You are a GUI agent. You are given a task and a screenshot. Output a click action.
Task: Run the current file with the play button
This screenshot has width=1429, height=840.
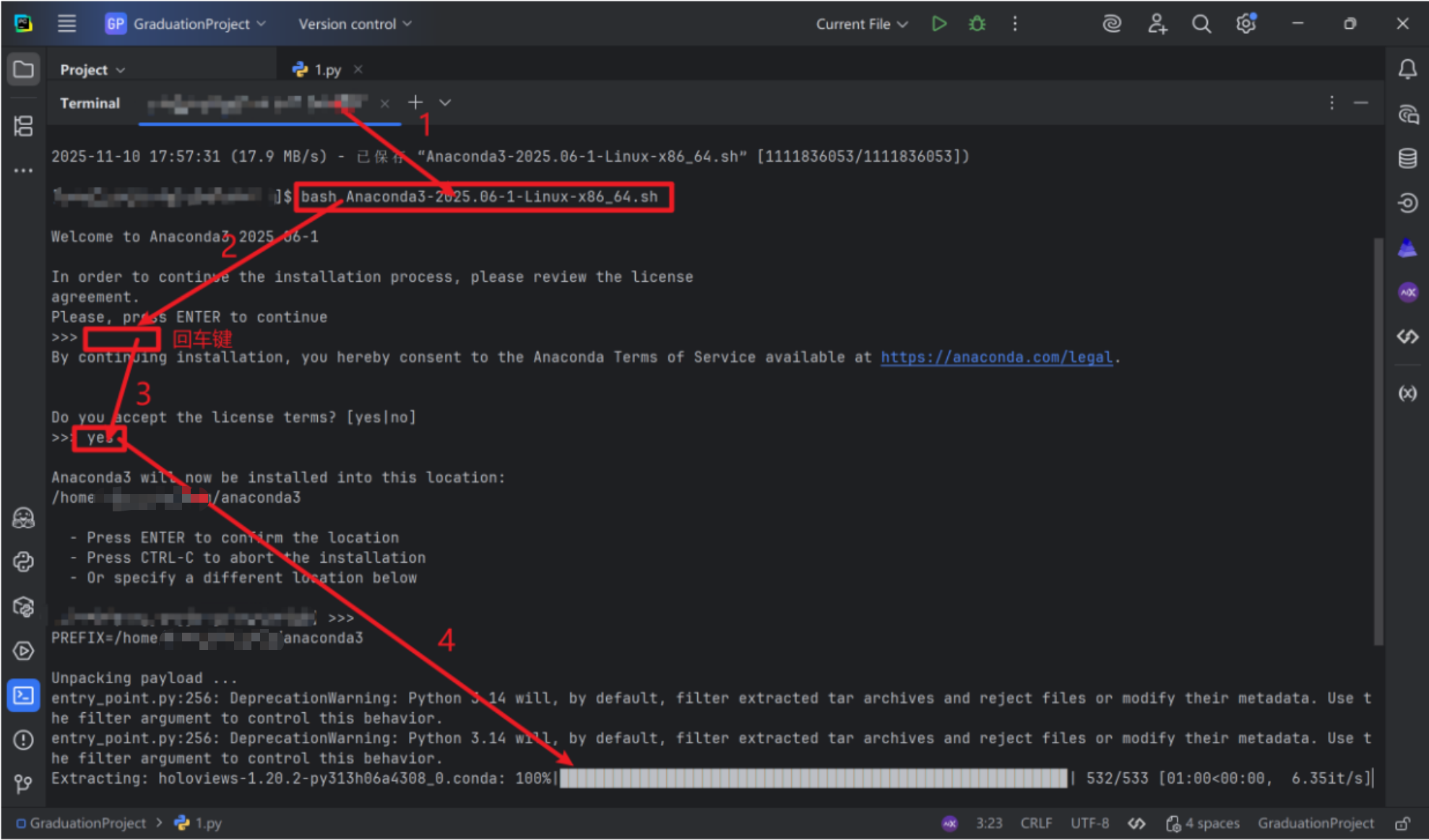(938, 24)
